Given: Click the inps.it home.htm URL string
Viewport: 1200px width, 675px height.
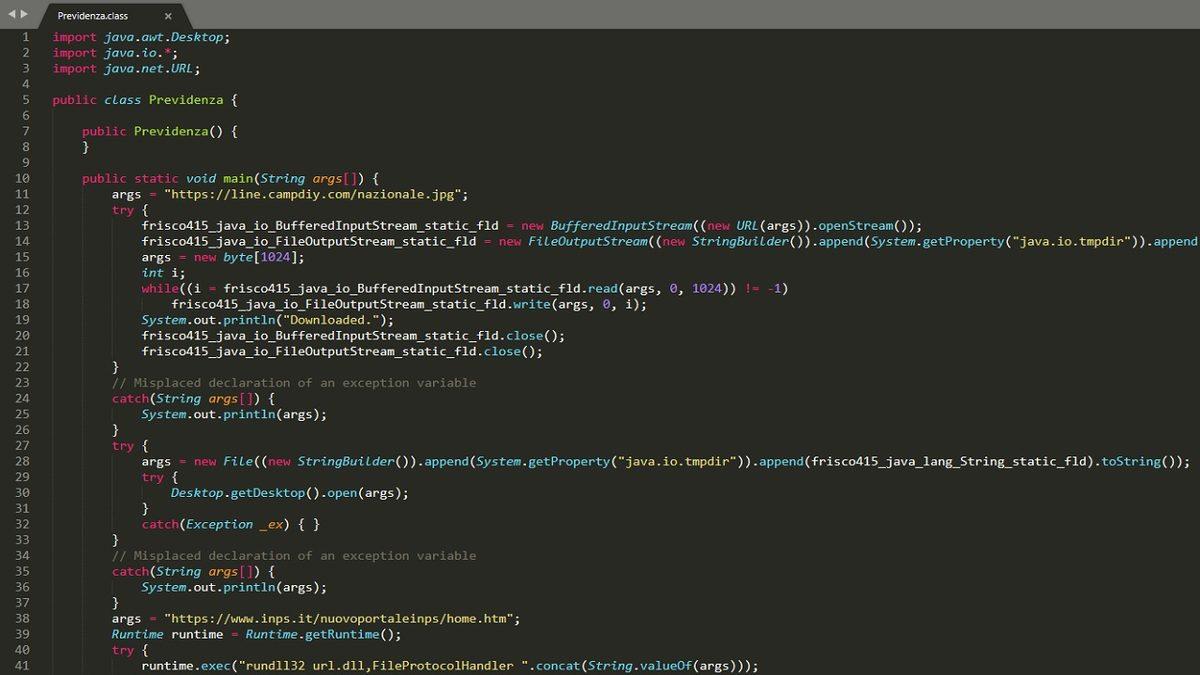Looking at the screenshot, I should pyautogui.click(x=342, y=619).
